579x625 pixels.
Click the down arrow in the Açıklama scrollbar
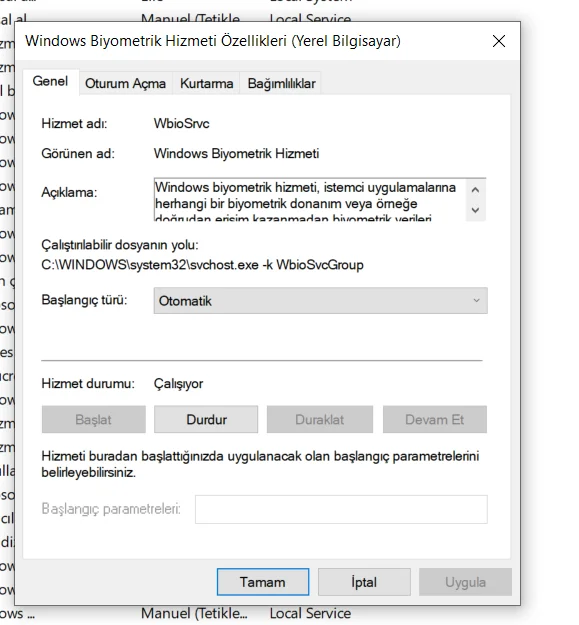475,210
